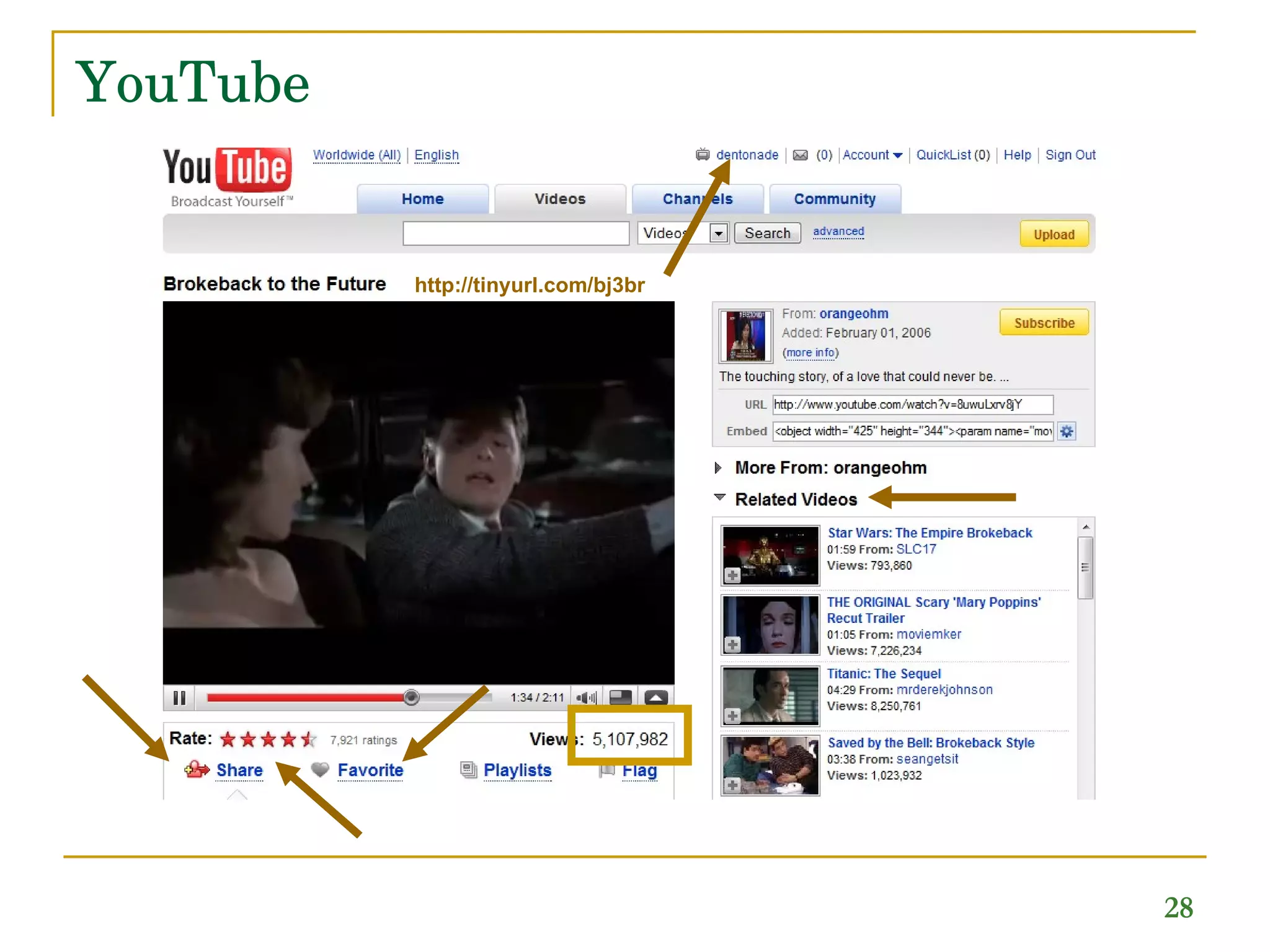
Task: Click the Favorite heart icon
Action: pyautogui.click(x=320, y=770)
